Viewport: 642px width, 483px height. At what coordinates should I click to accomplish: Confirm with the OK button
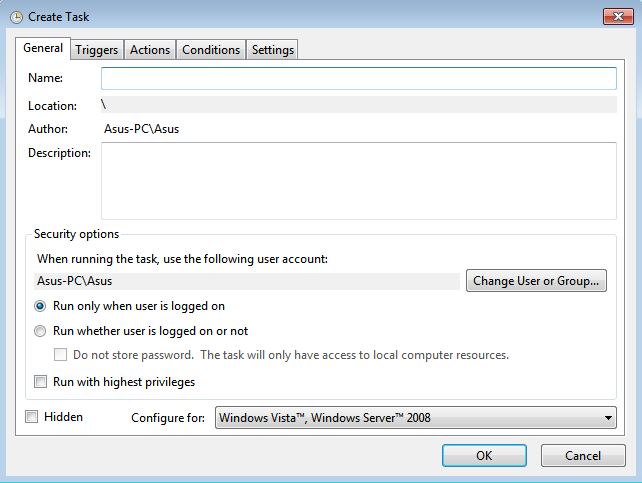coord(484,456)
